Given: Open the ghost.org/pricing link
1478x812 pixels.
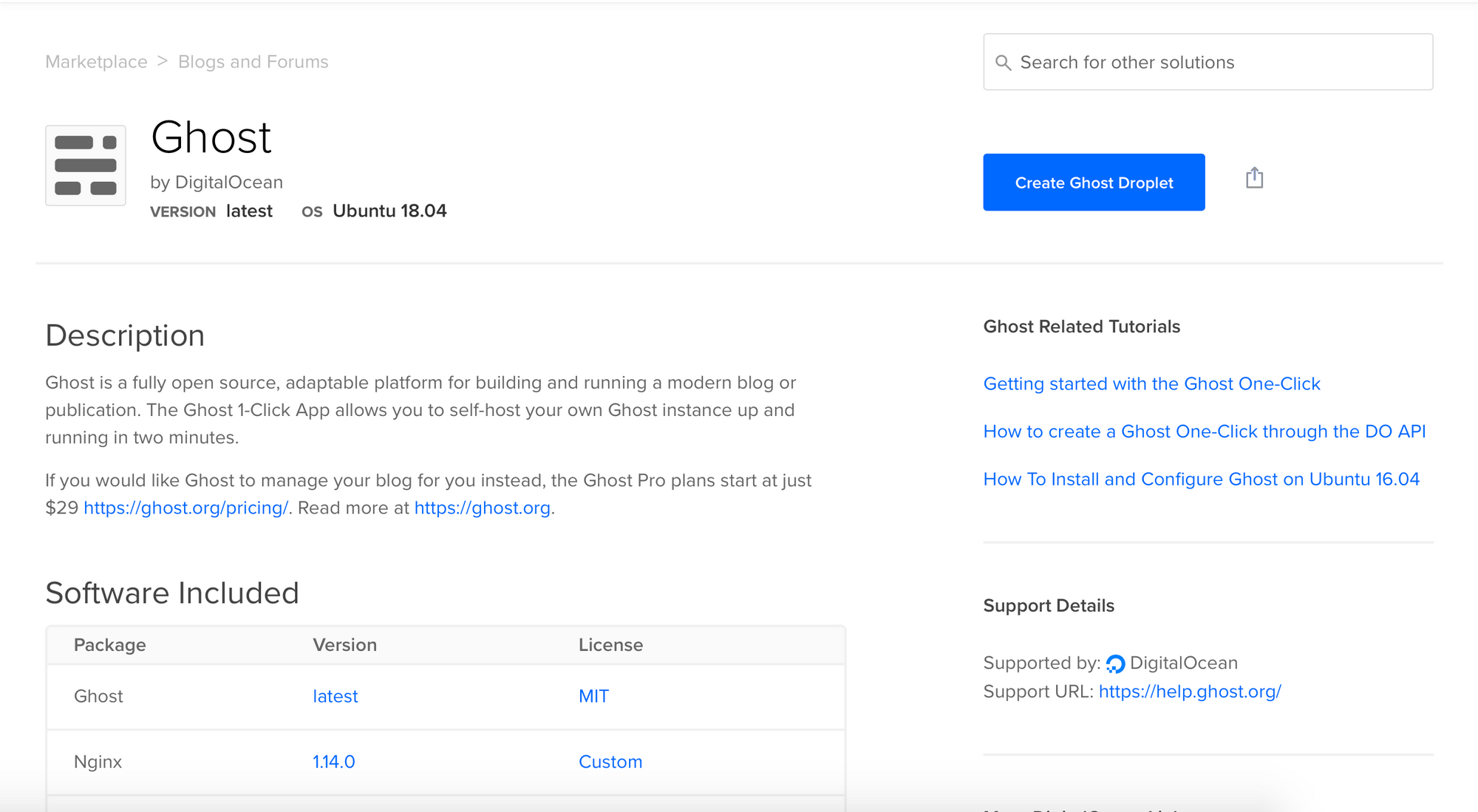Looking at the screenshot, I should pos(185,508).
